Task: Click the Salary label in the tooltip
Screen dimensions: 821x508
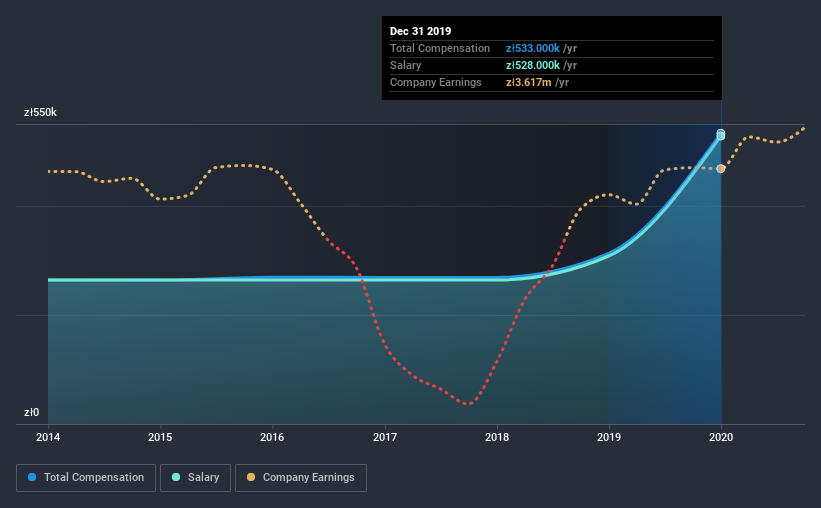Action: [406, 65]
